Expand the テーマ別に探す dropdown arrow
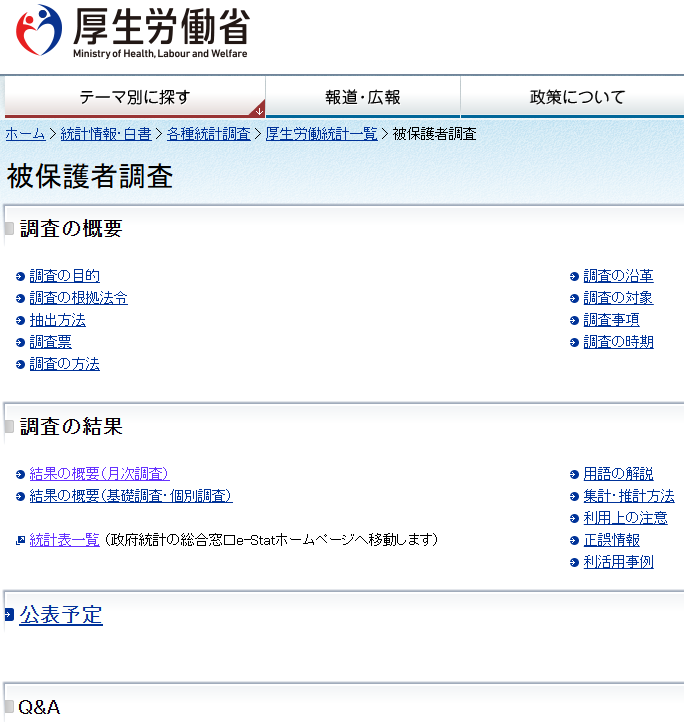Image resolution: width=684 pixels, height=722 pixels. tap(259, 110)
